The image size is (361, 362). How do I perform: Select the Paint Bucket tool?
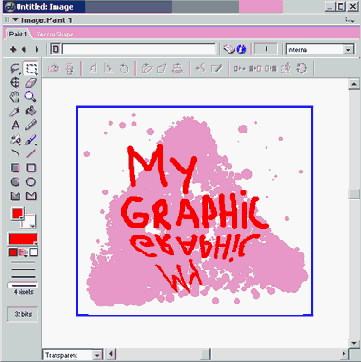pyautogui.click(x=31, y=111)
